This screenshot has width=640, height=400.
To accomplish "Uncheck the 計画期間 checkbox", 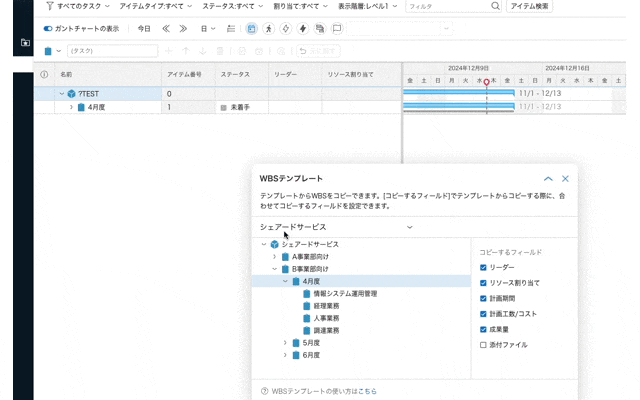I will tap(483, 298).
